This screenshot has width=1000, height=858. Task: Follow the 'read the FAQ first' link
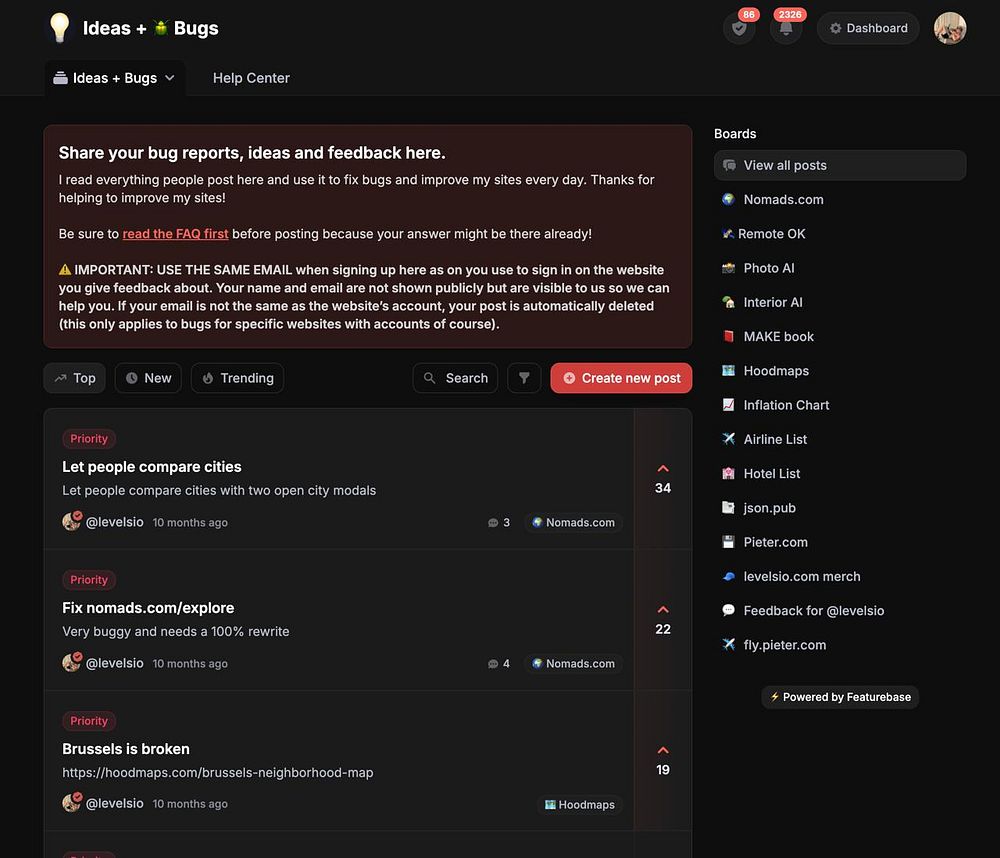(175, 234)
